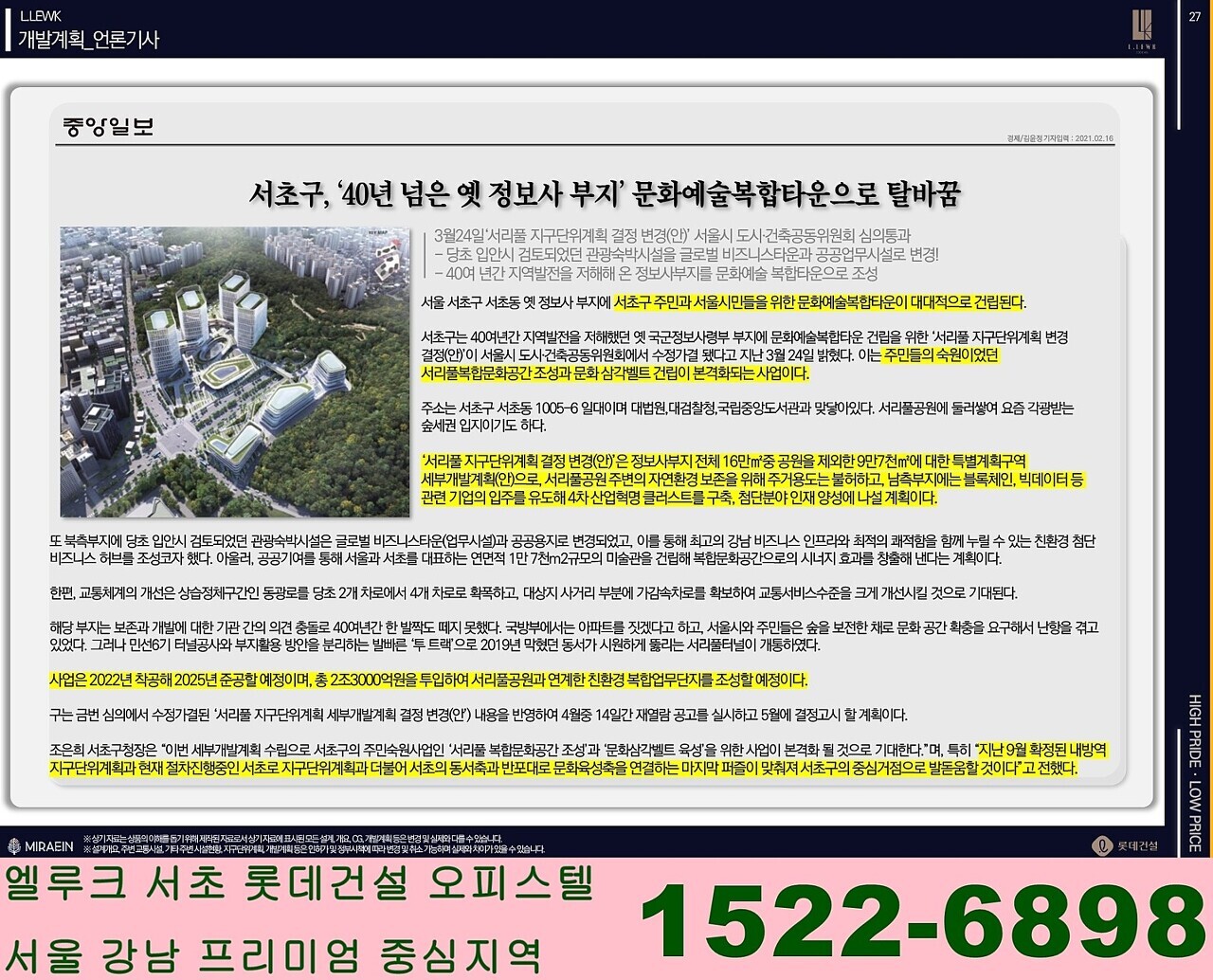Image resolution: width=1213 pixels, height=980 pixels.
Task: Click the sentence starting '서울 서초구 서초동 옛 정보사 부지에'
Action: pos(724,302)
